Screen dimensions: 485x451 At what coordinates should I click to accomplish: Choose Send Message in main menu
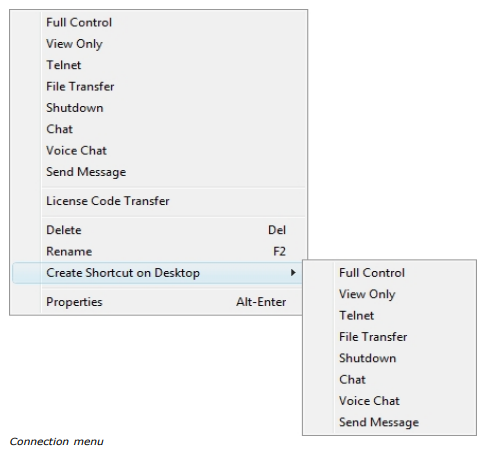(x=158, y=172)
